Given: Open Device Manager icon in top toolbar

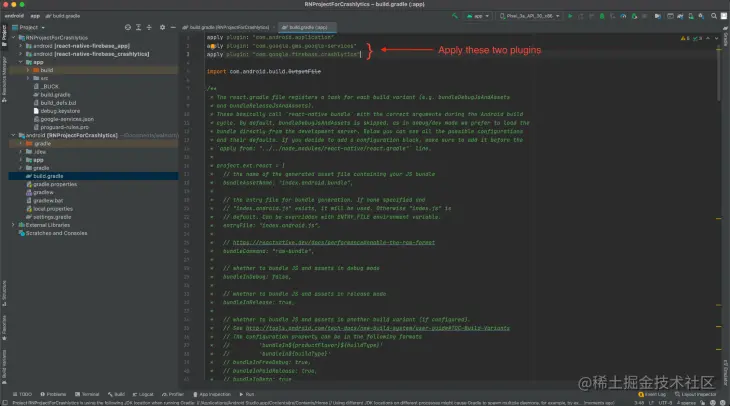Looking at the screenshot, I should 691,16.
